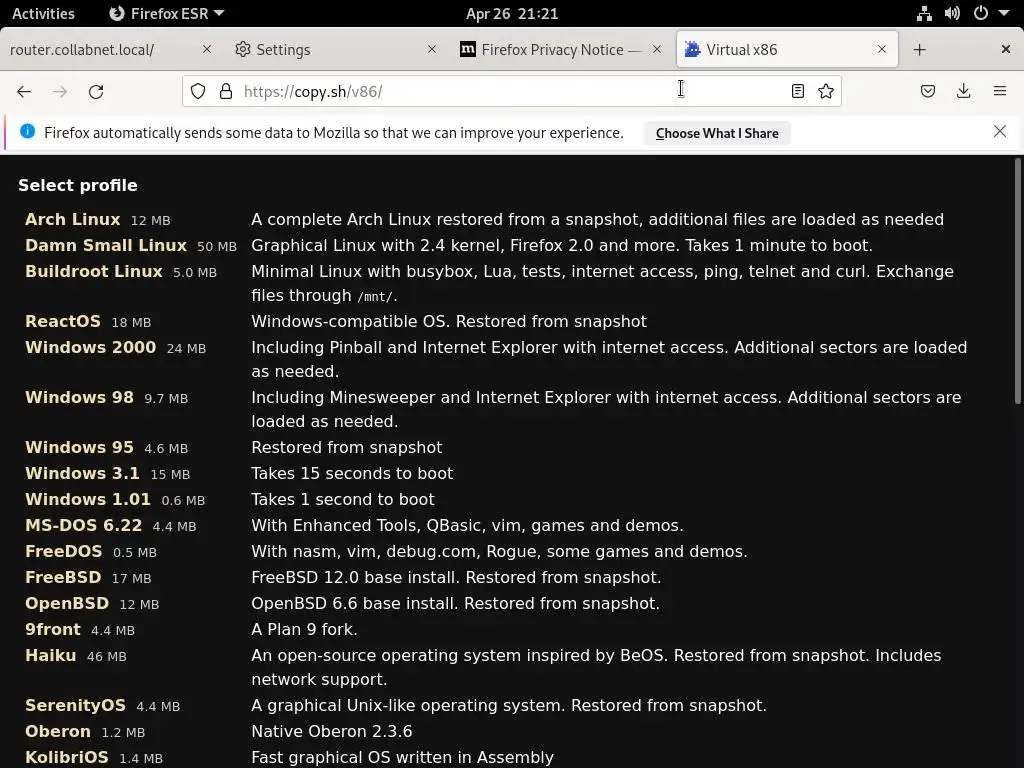Close the Settings tab
This screenshot has height=768, width=1024.
432,49
